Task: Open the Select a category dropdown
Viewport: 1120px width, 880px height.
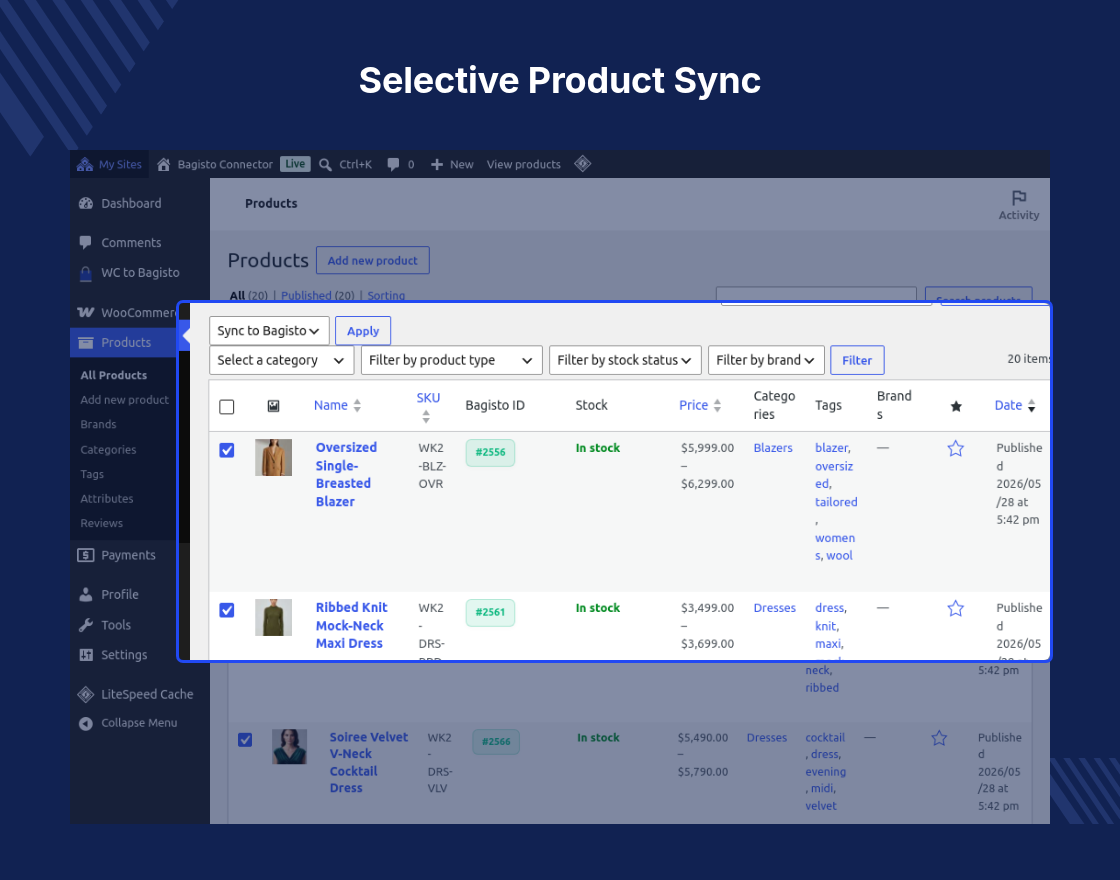Action: tap(281, 360)
